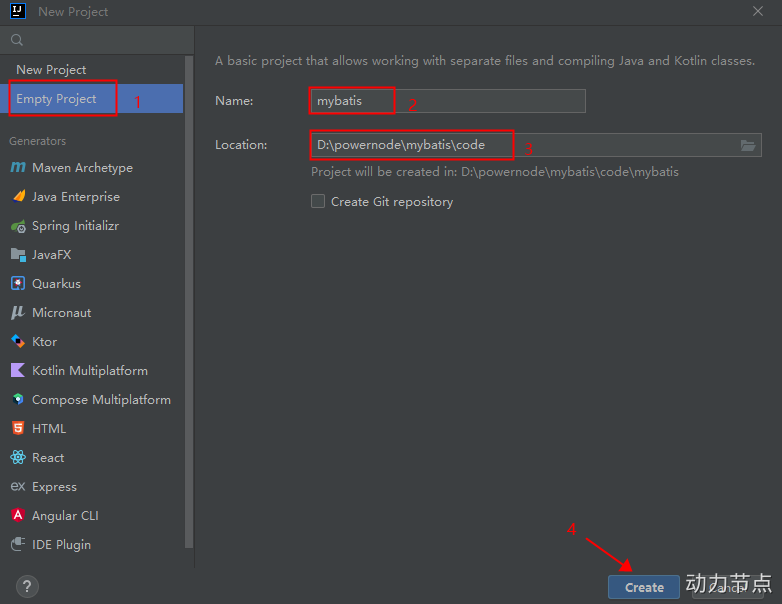Enable the Create Git repository checkbox
This screenshot has width=782, height=604.
318,202
